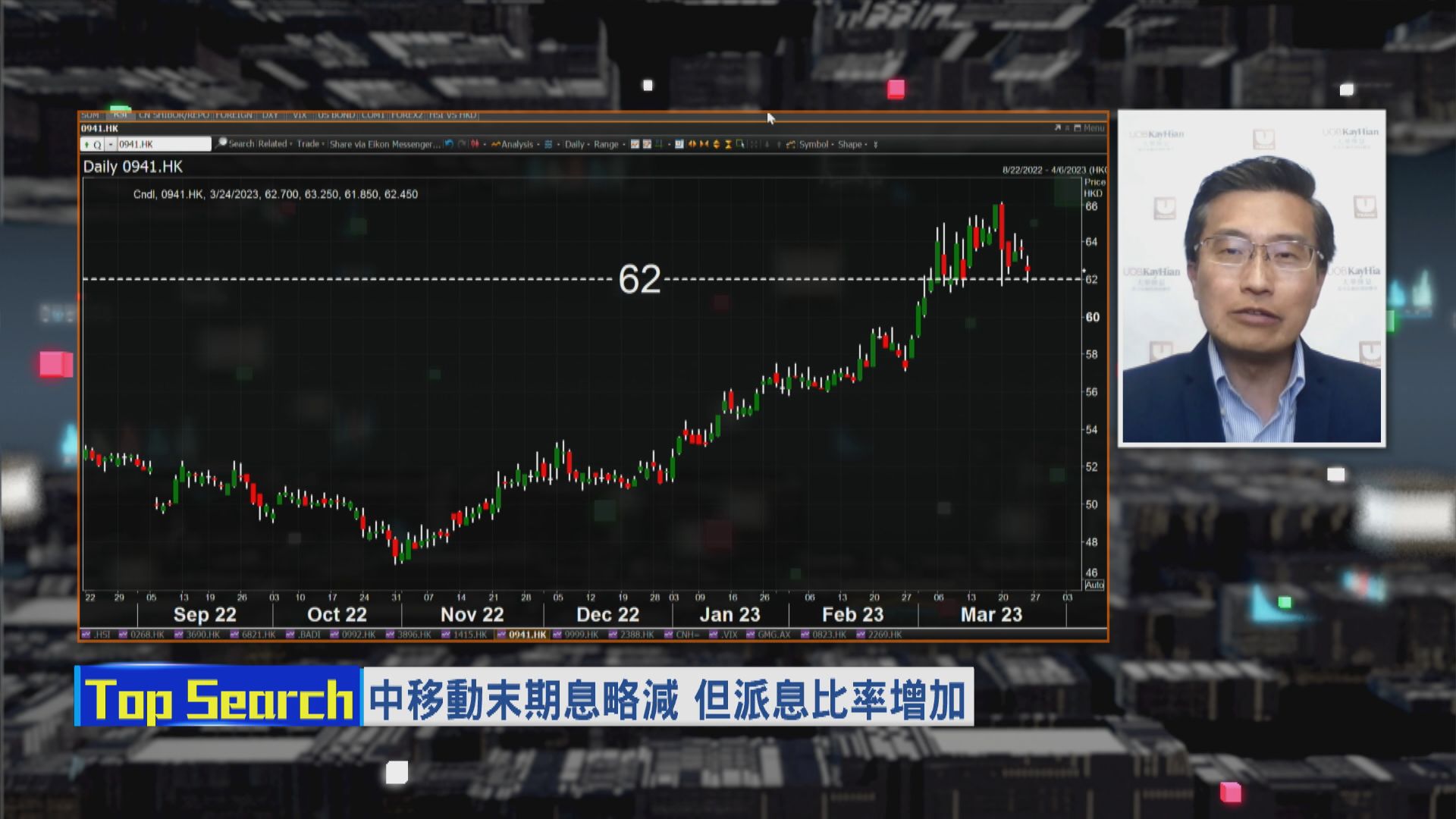The height and width of the screenshot is (819, 1456).
Task: Expand the Analysis dropdown
Action: click(x=517, y=144)
